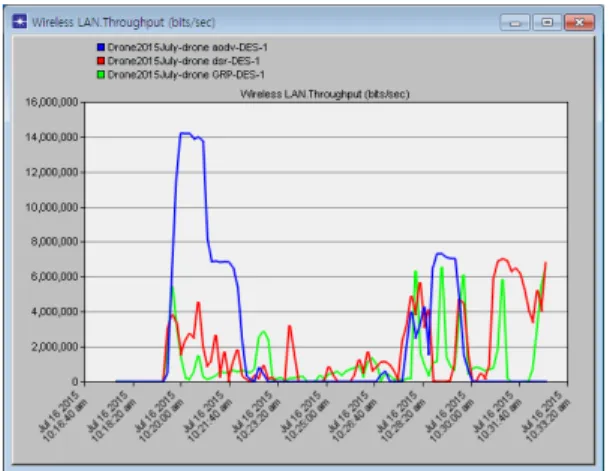Click the 16,000,000 y-axis label
The height and width of the screenshot is (471, 610).
click(52, 102)
